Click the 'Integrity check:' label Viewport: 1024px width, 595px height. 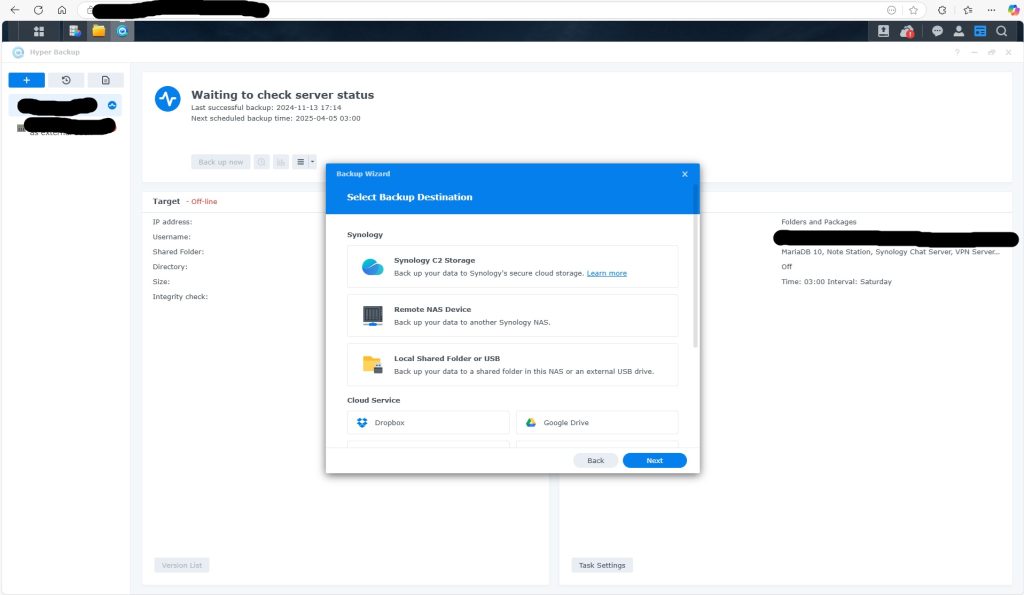(x=180, y=297)
